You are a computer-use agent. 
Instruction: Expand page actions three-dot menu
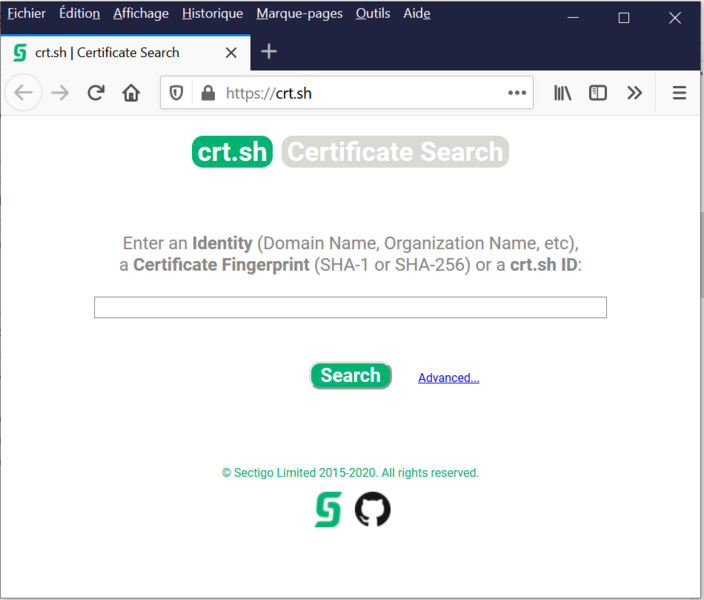coord(517,93)
